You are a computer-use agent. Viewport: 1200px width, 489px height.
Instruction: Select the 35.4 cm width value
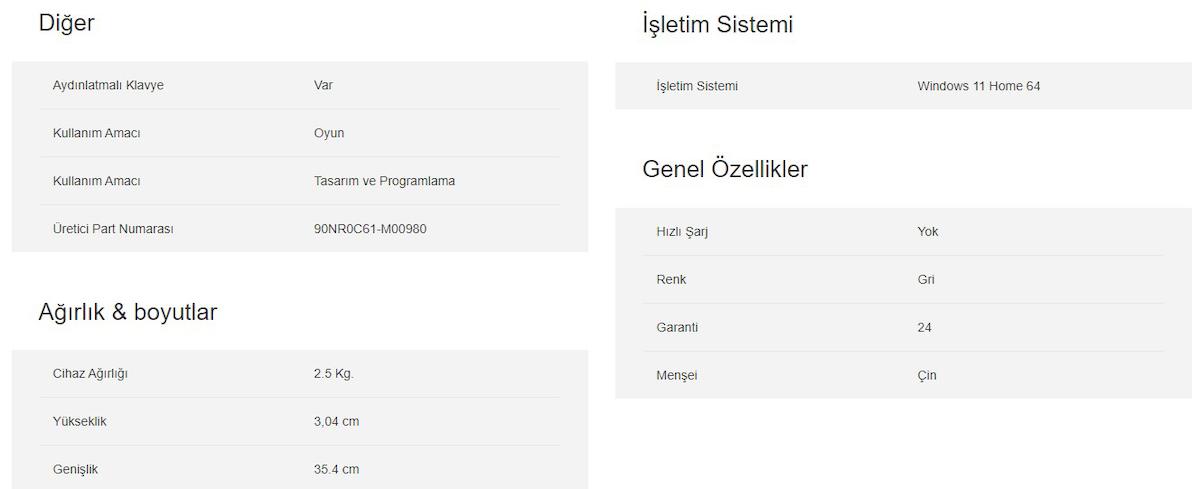click(x=336, y=469)
